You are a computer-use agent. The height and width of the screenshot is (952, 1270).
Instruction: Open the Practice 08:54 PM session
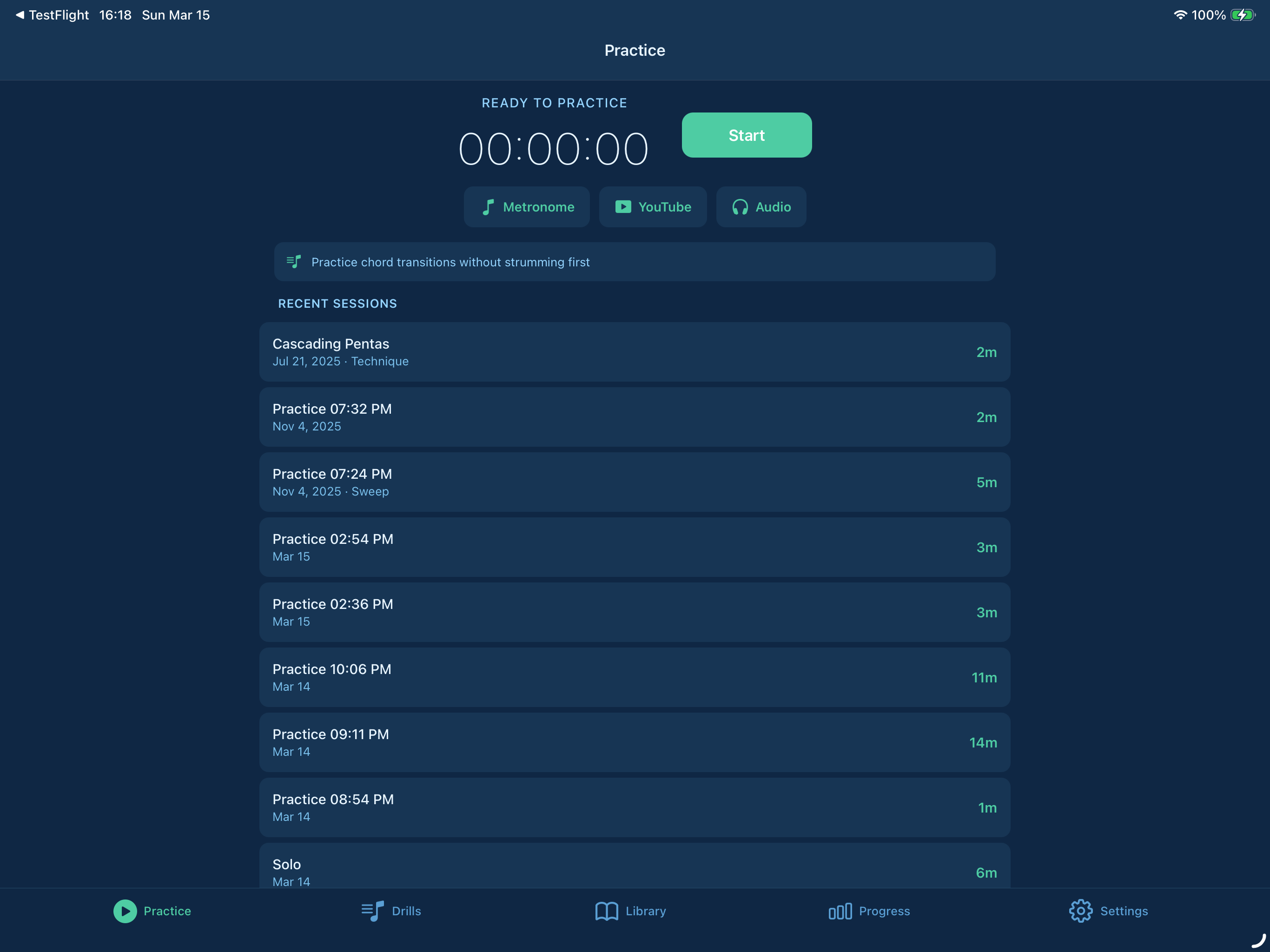(635, 807)
